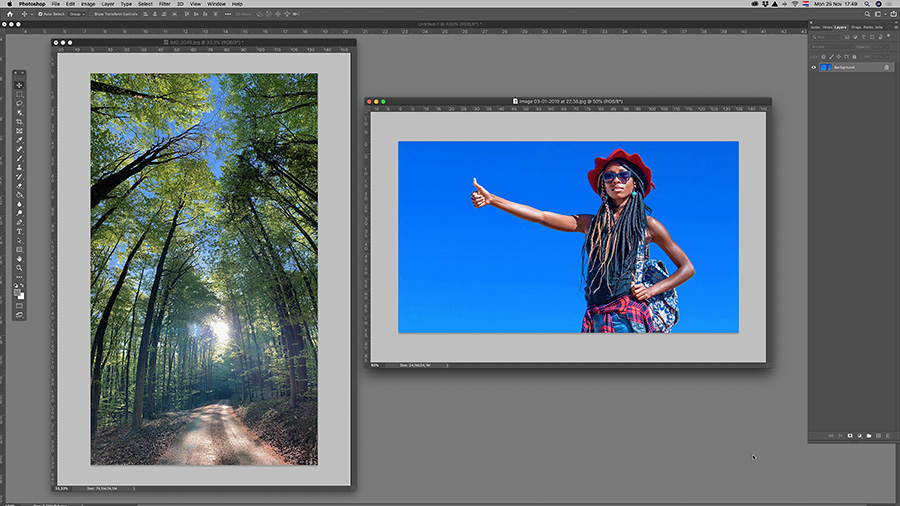Open the Kind layer filter dropdown

tap(826, 37)
